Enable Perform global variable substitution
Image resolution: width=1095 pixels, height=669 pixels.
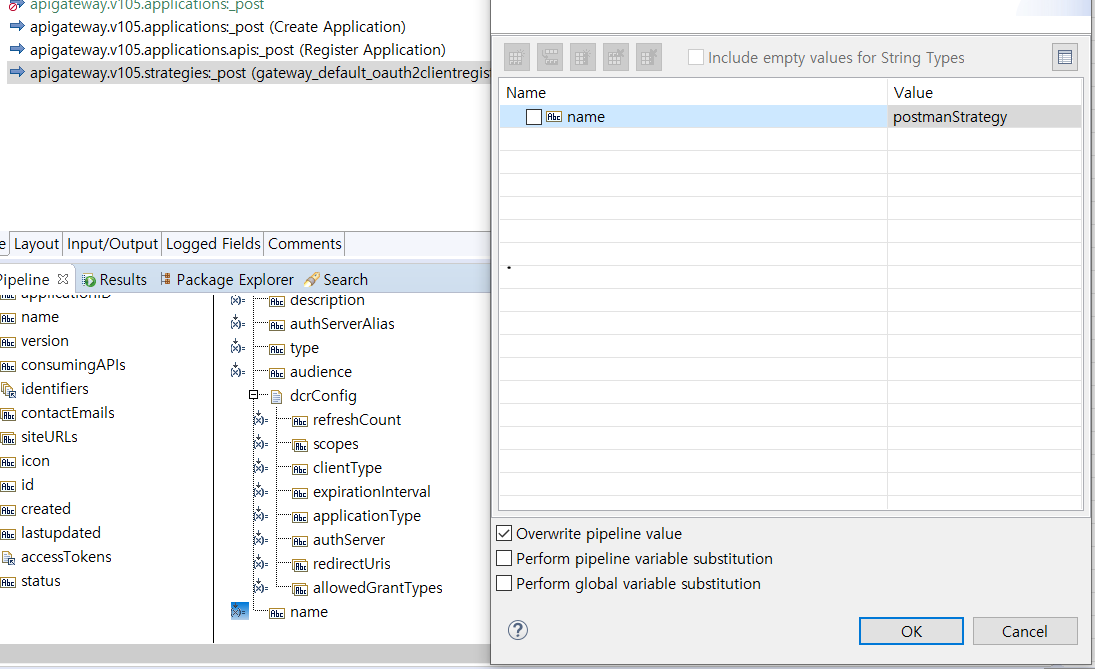504,584
